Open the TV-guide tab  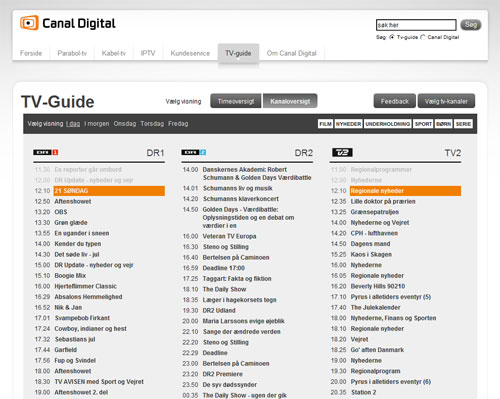238,53
